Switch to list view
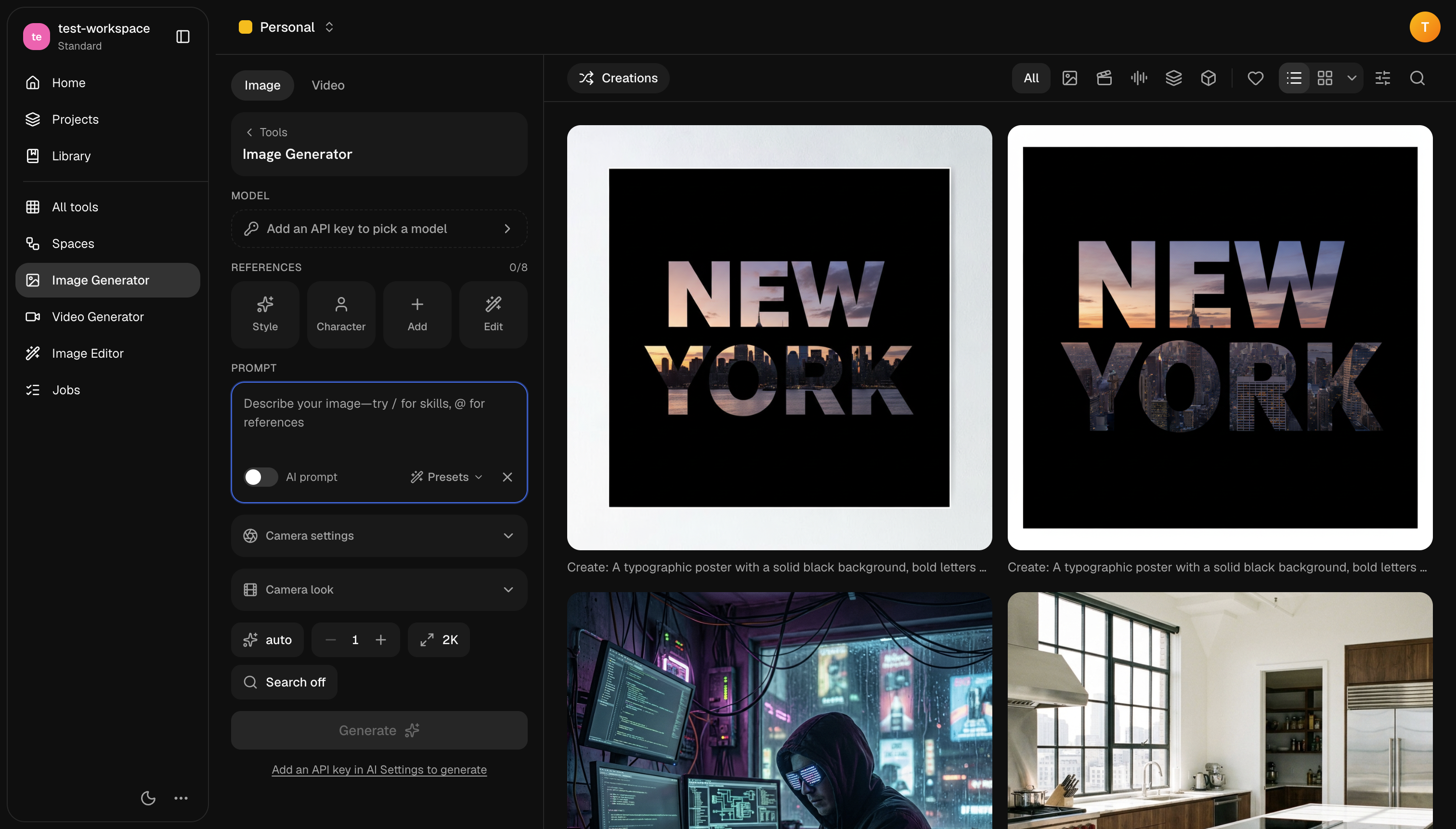 click(x=1294, y=78)
